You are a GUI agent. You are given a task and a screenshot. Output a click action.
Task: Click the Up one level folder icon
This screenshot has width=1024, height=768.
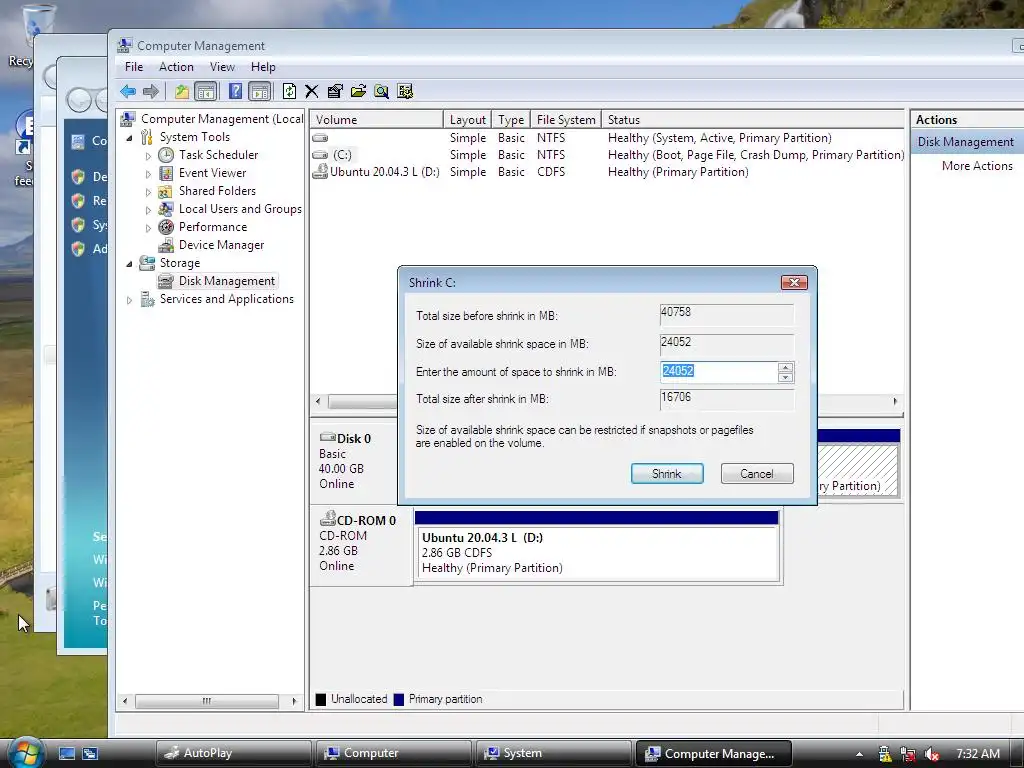point(182,91)
